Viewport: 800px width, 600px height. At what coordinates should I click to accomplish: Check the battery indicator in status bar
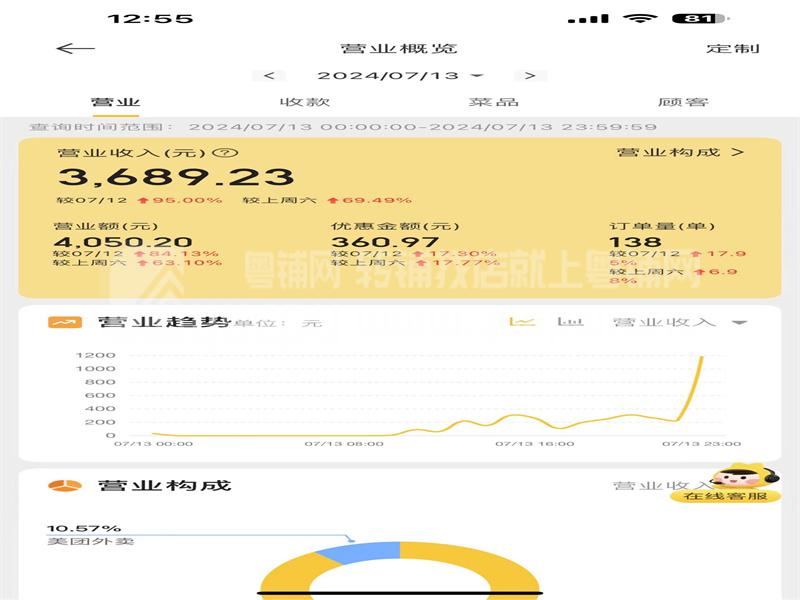pyautogui.click(x=700, y=19)
